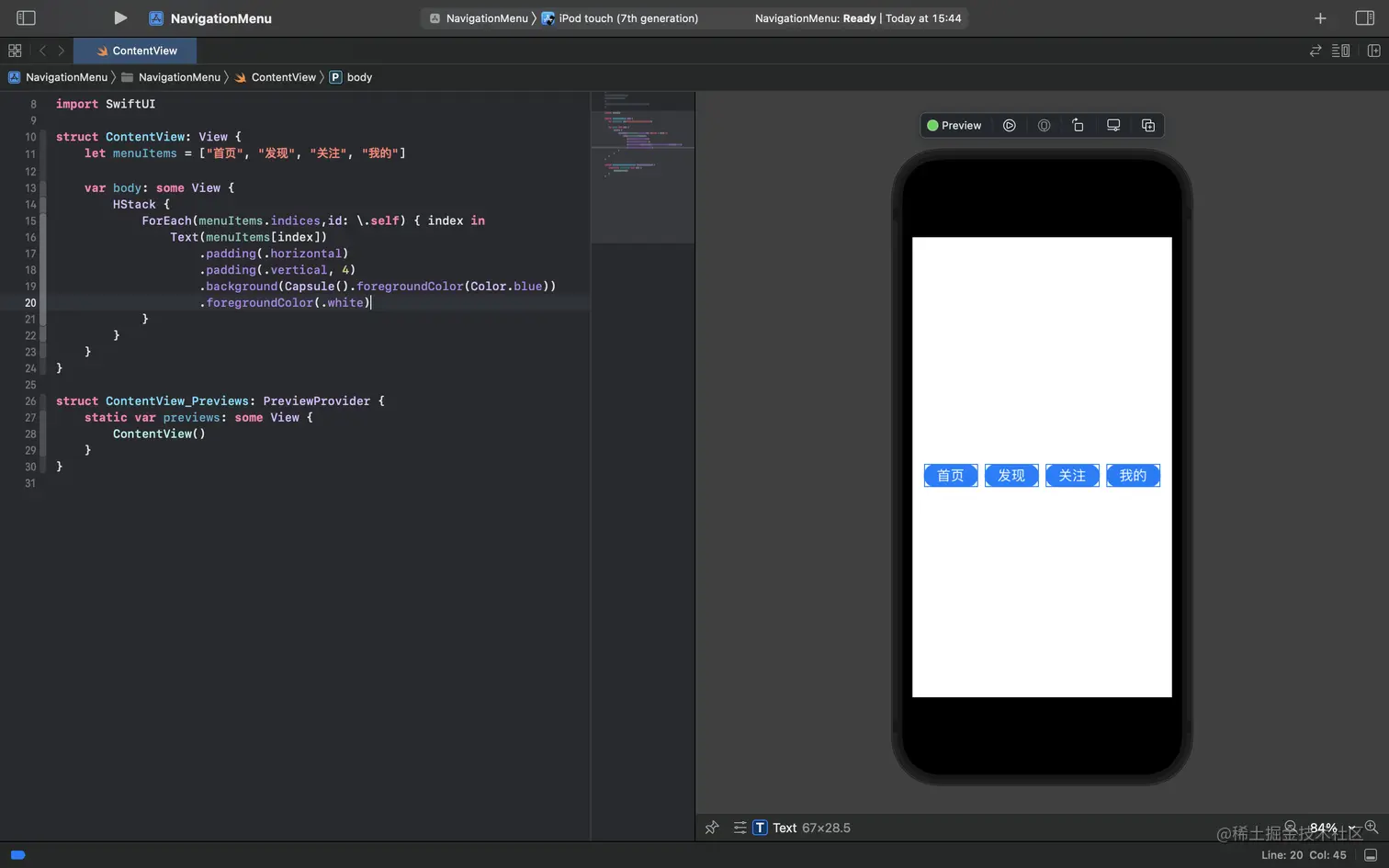Zoom in the preview canvas
Viewport: 1389px width, 868px height.
click(x=1372, y=827)
